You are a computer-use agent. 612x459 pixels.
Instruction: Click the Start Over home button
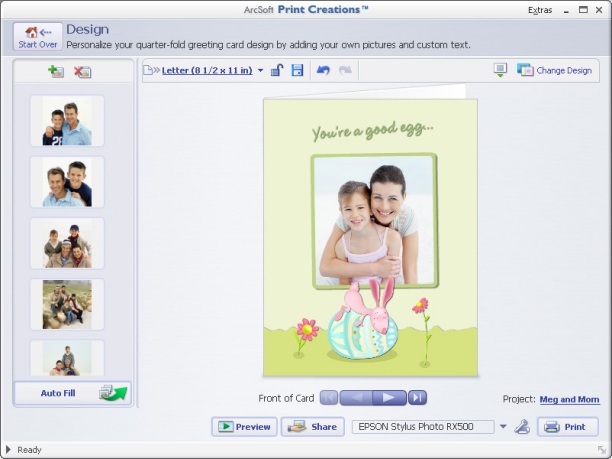(38, 37)
